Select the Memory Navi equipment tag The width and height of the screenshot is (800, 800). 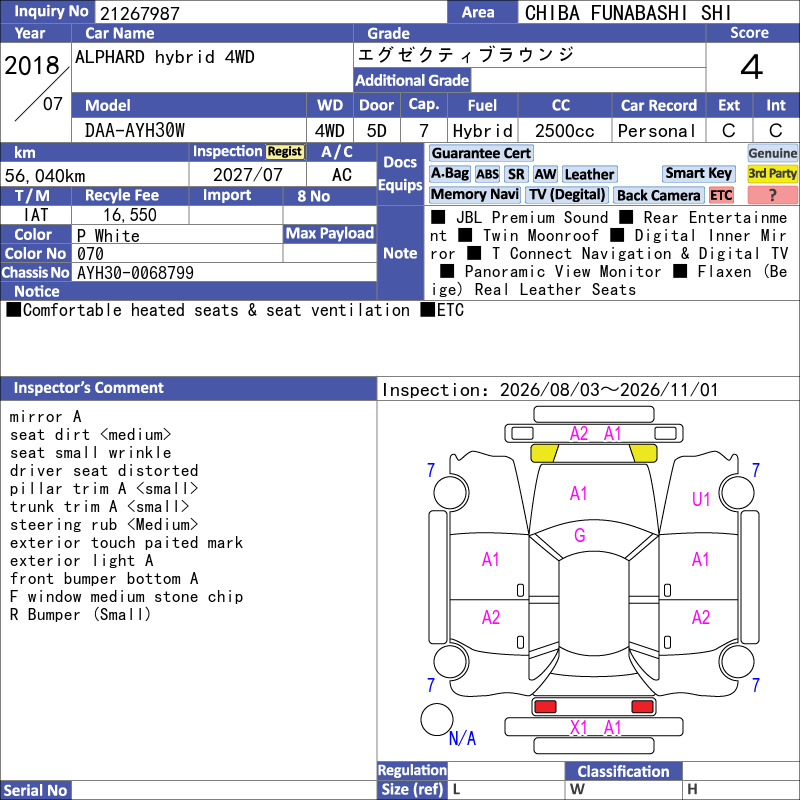[474, 194]
